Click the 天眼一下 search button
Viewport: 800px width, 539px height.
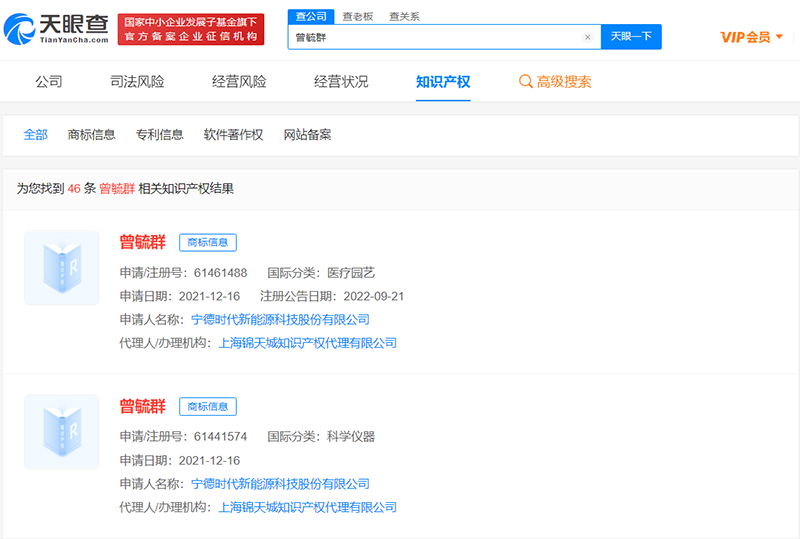(631, 37)
